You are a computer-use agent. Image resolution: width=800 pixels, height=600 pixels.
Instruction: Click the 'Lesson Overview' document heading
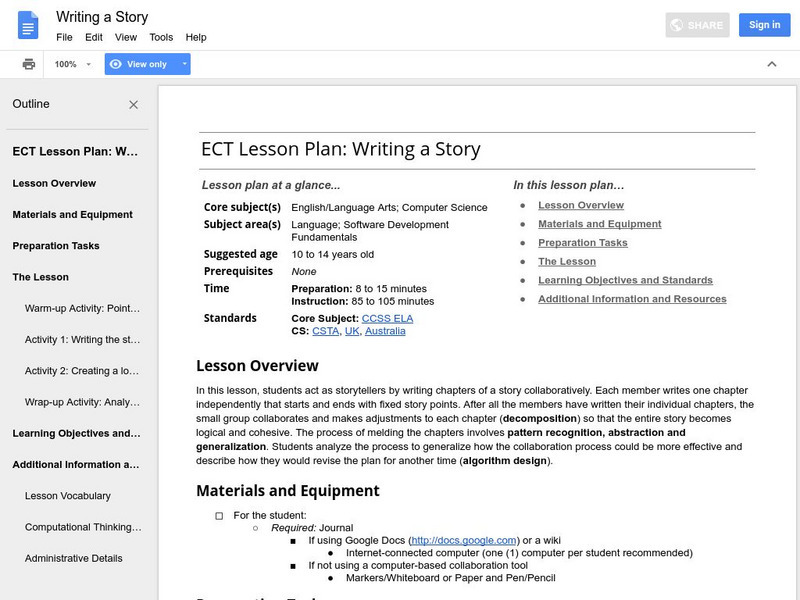(x=257, y=366)
